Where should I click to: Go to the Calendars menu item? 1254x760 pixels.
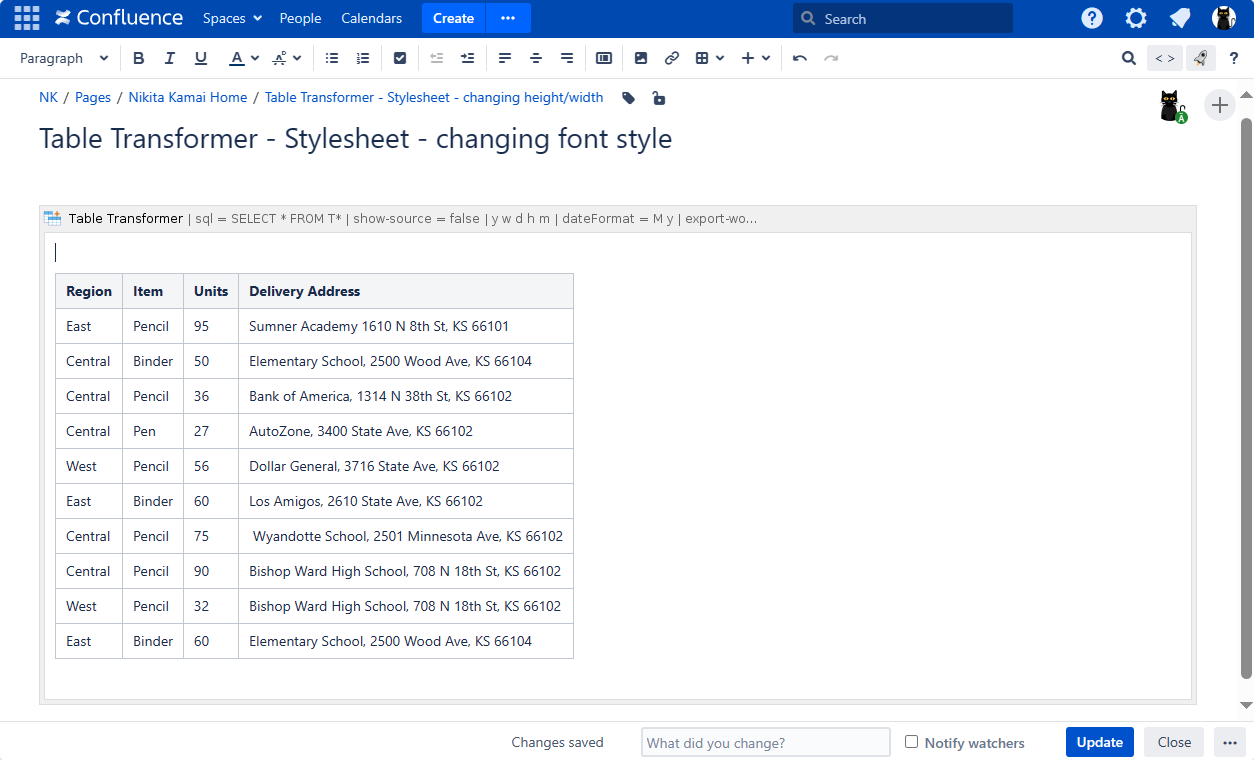tap(371, 18)
